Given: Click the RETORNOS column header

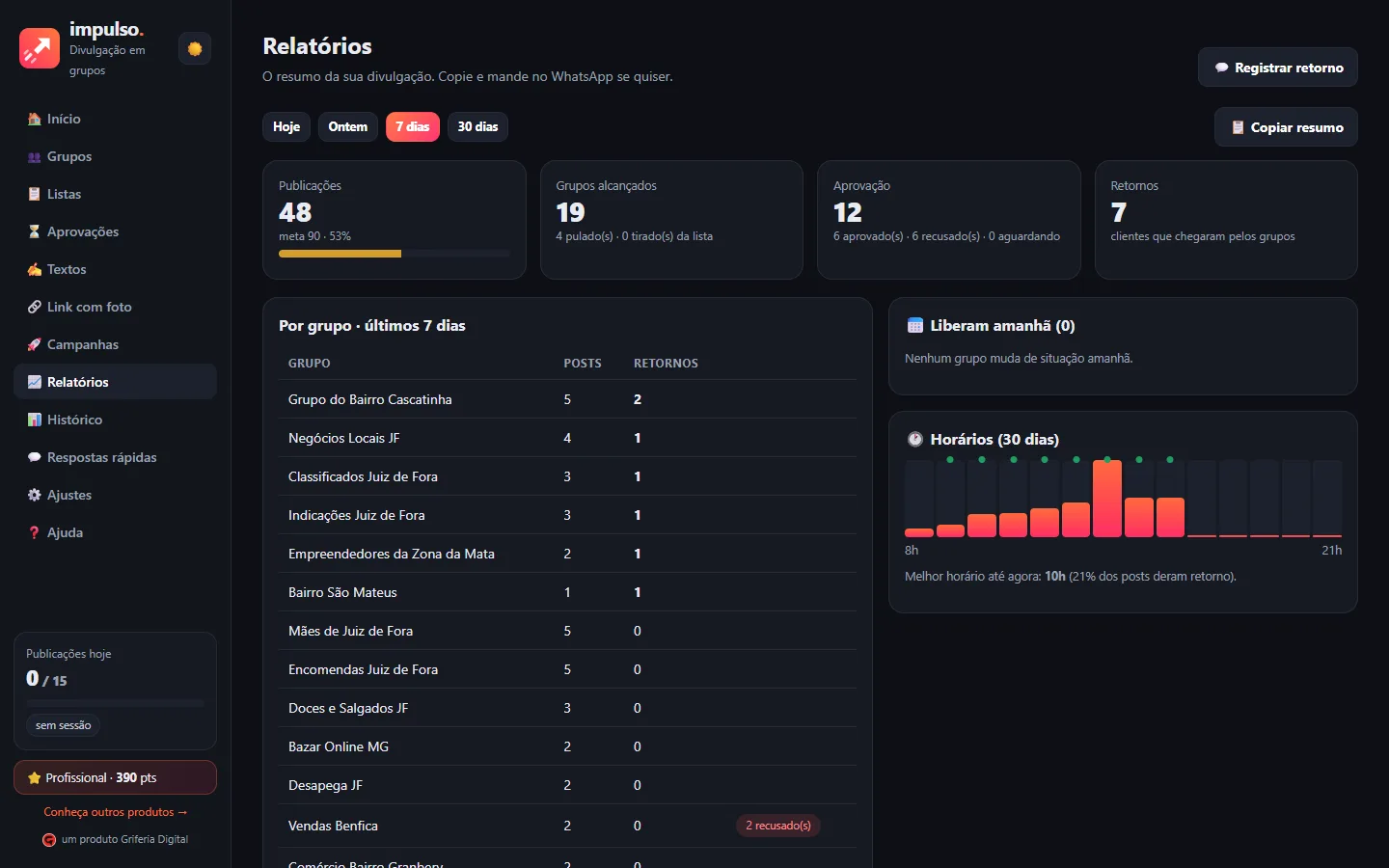Looking at the screenshot, I should point(666,364).
